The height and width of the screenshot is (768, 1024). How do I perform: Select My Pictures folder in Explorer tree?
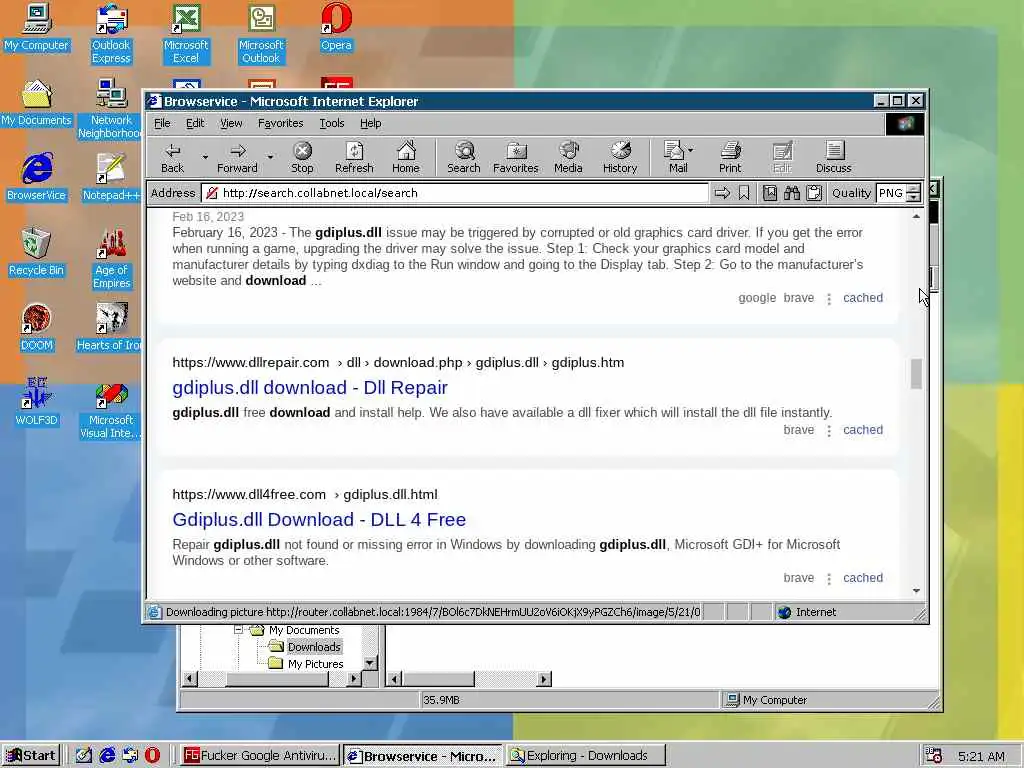click(x=315, y=664)
